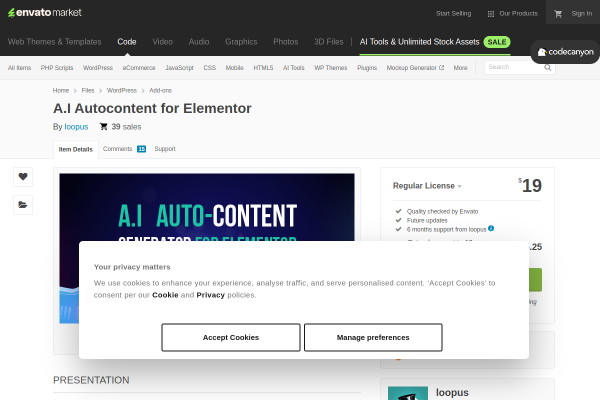Click the 39 sales text
Viewport: 600px width, 400px height.
[x=126, y=127]
